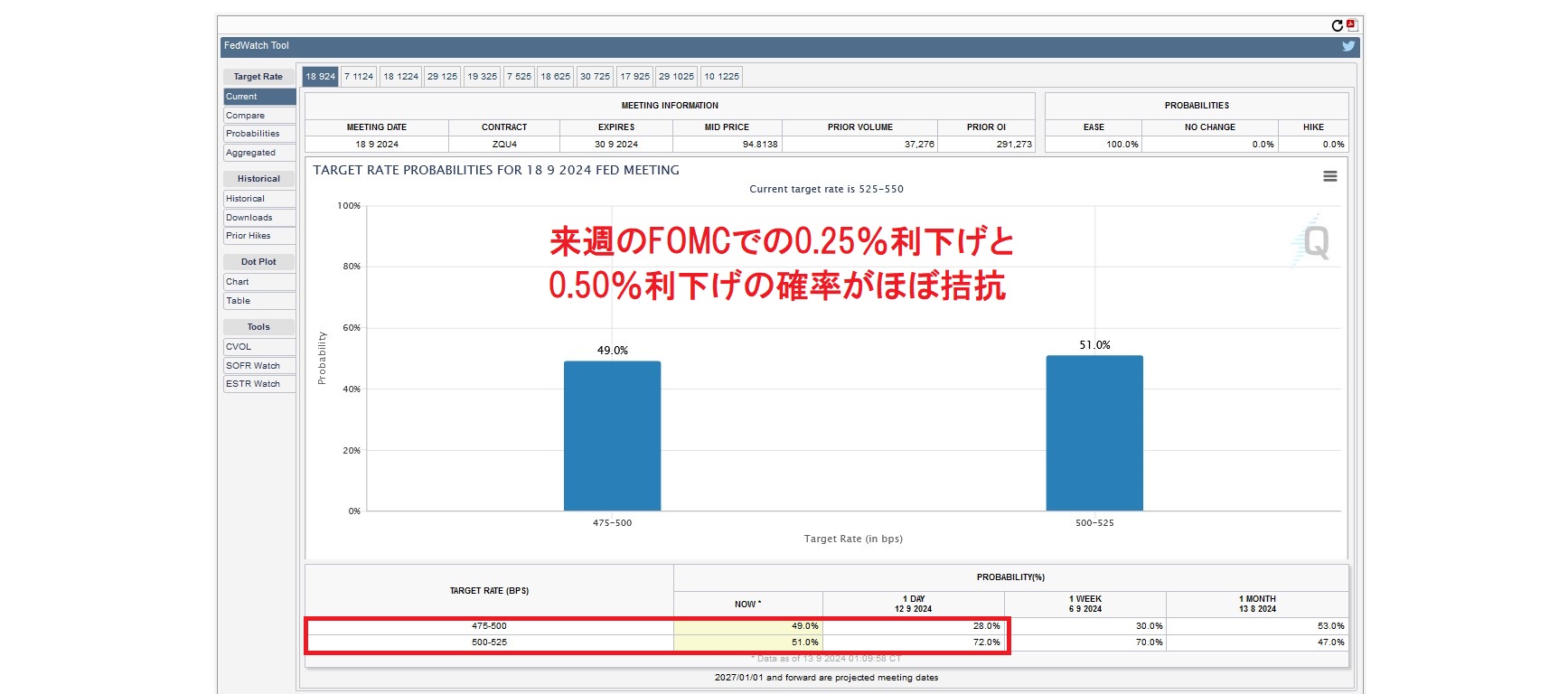Viewport: 1568px width, 694px height.
Task: Open the Historical sidebar link
Action: pyautogui.click(x=259, y=199)
